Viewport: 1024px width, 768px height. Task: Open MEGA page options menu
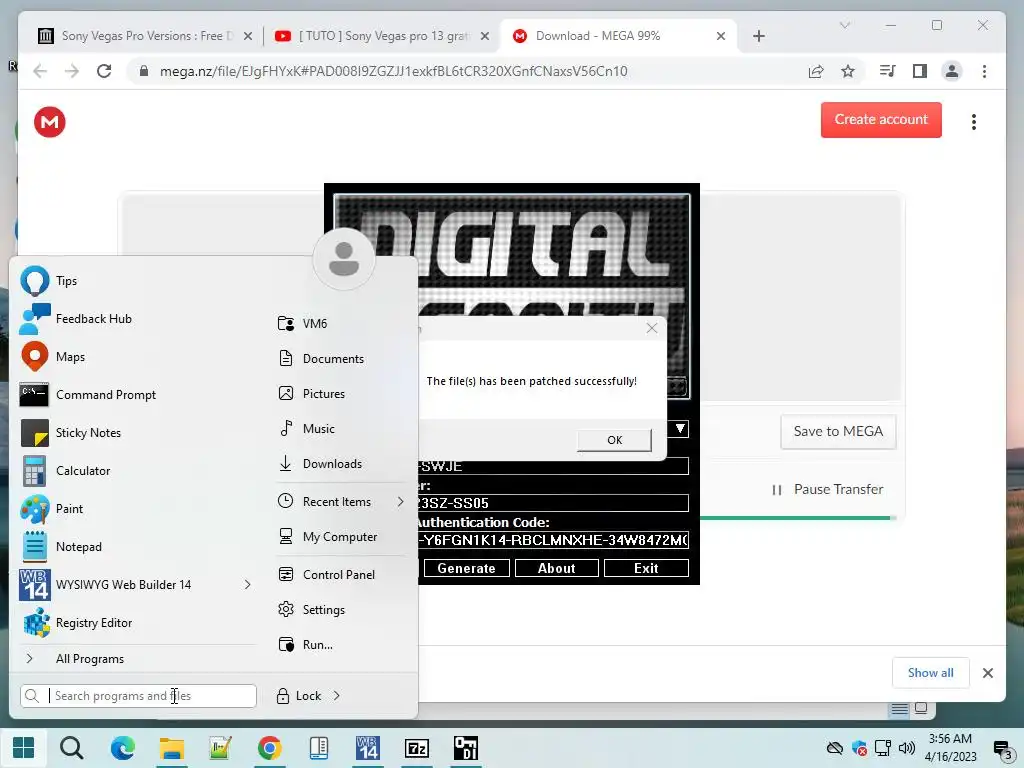click(974, 122)
